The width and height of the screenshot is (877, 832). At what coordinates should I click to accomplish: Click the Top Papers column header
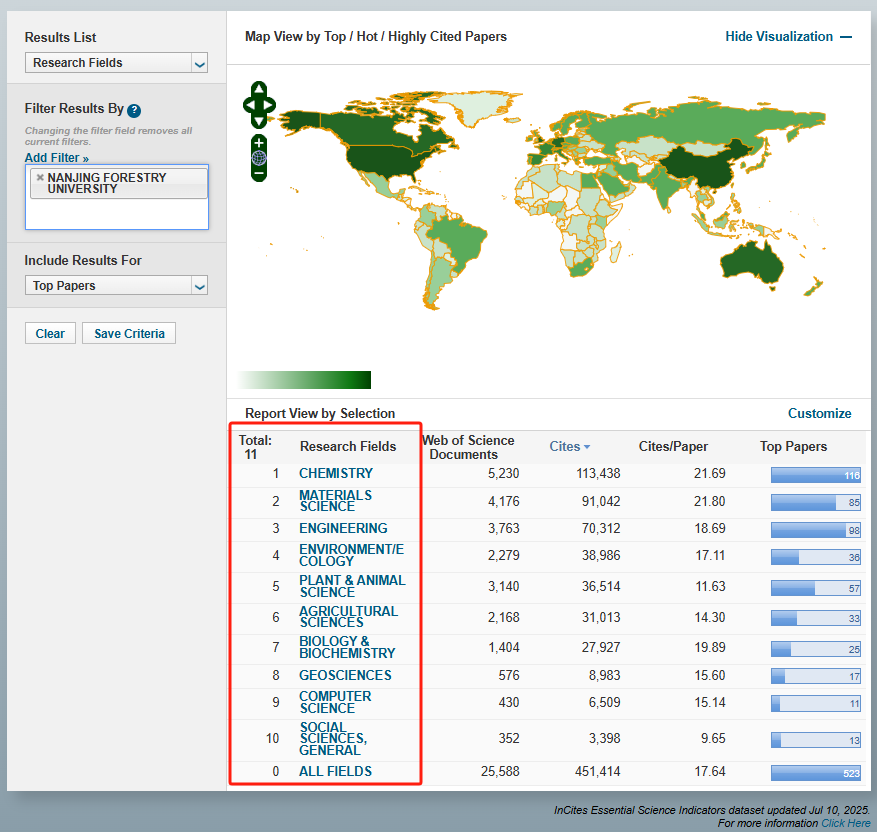(x=793, y=446)
